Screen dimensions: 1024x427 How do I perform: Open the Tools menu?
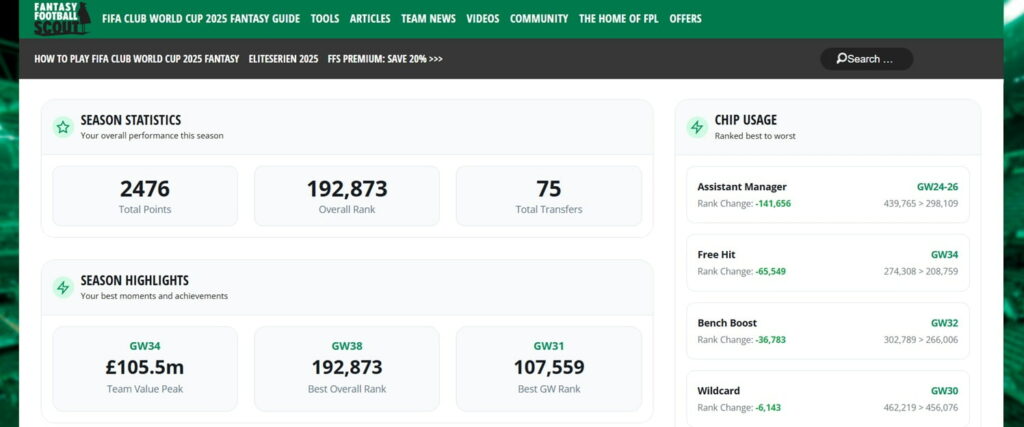325,18
